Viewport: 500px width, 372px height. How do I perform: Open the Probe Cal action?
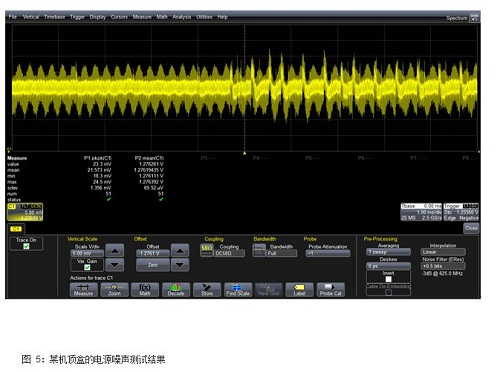click(330, 290)
